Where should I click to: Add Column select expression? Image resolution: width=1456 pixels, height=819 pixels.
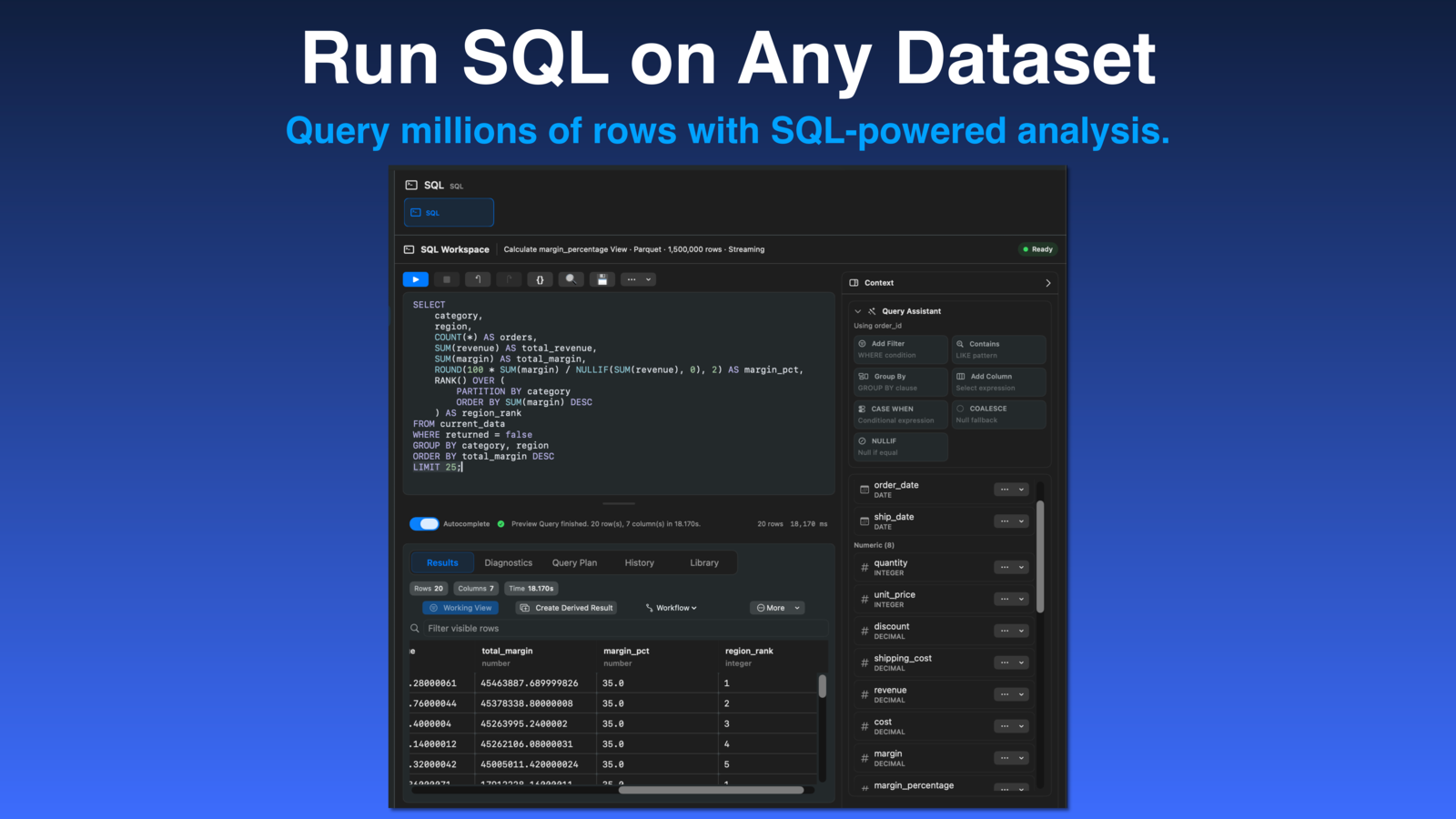click(998, 382)
